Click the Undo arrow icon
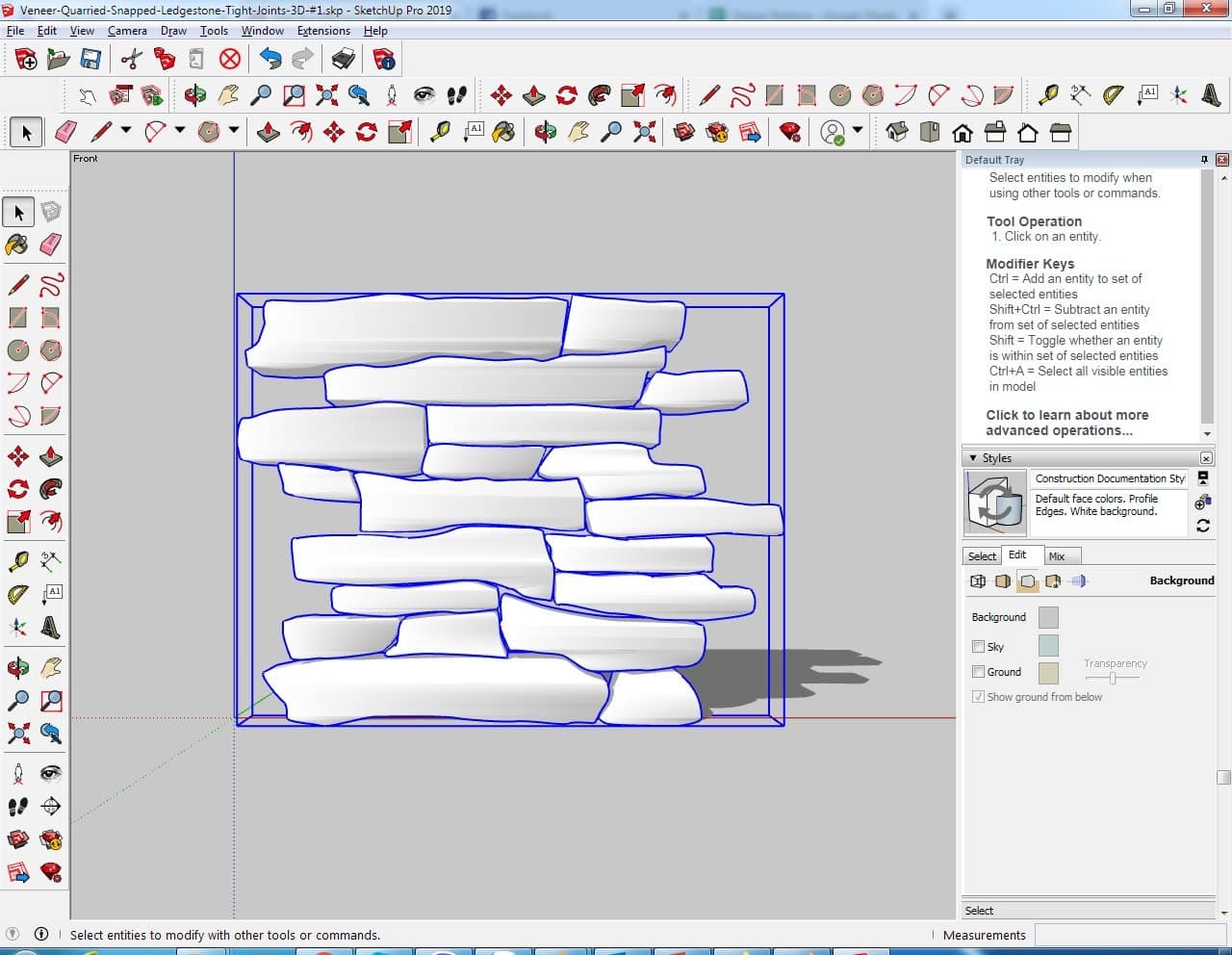The height and width of the screenshot is (955, 1232). click(x=270, y=60)
